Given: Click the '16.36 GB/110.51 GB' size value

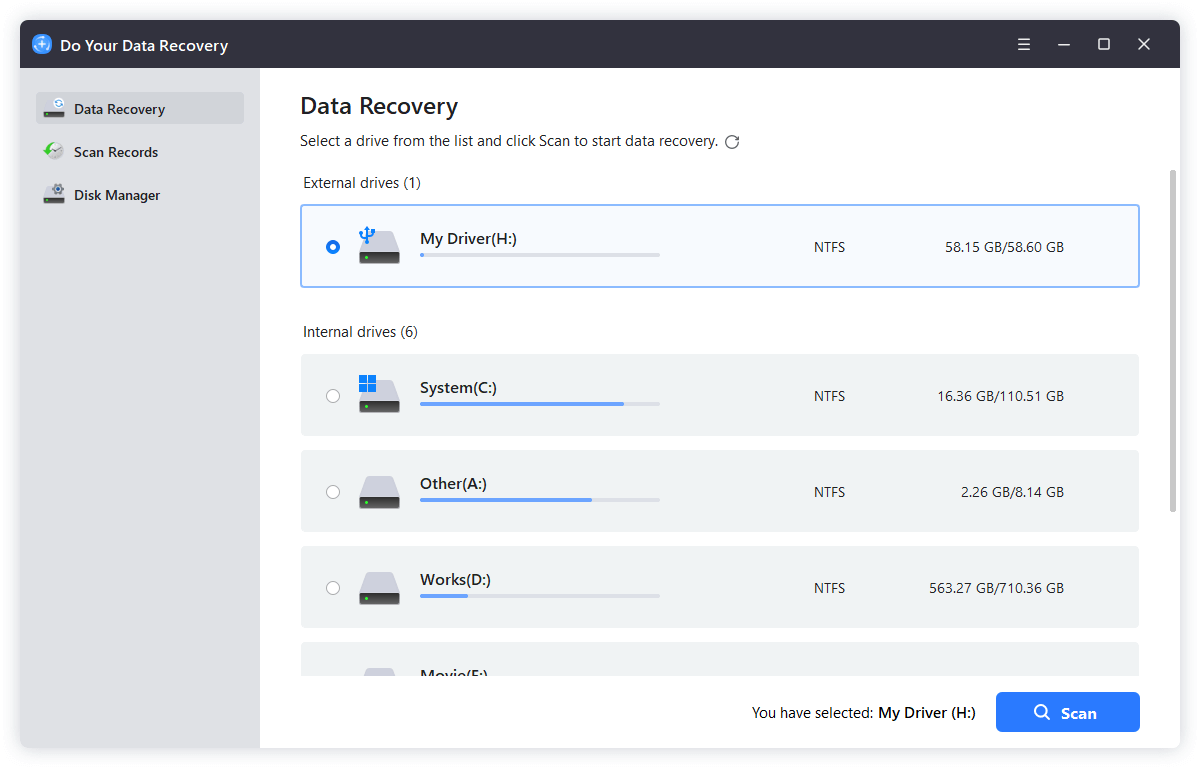Looking at the screenshot, I should (1000, 396).
